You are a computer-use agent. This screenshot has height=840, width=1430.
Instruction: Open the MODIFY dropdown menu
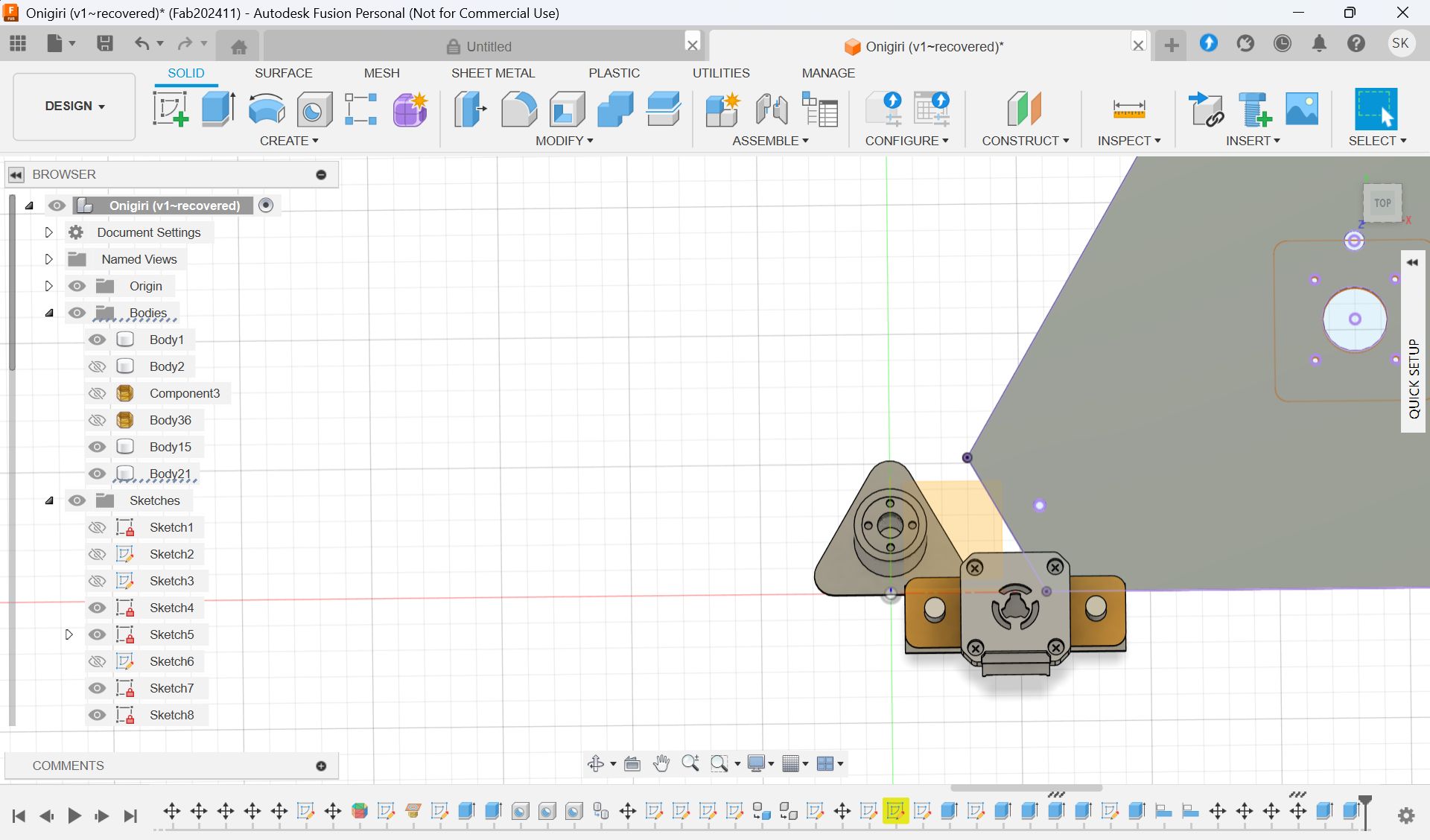coord(564,141)
